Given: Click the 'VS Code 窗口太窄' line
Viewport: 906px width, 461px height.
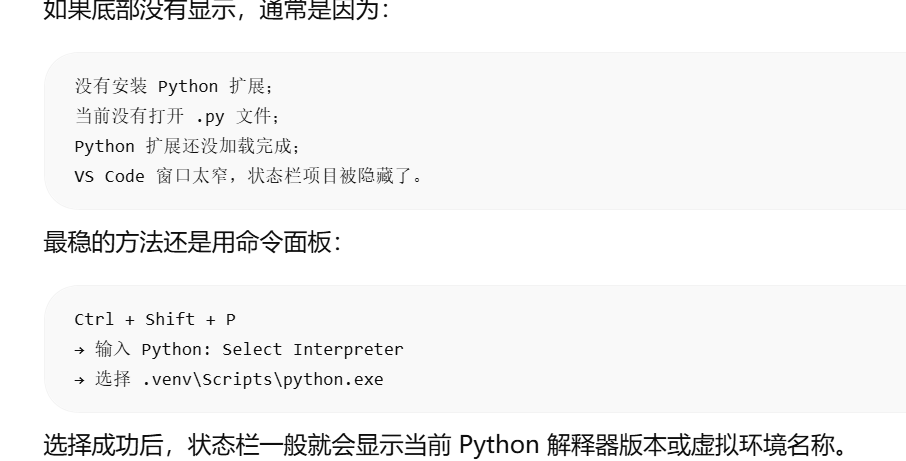Looking at the screenshot, I should tap(248, 177).
